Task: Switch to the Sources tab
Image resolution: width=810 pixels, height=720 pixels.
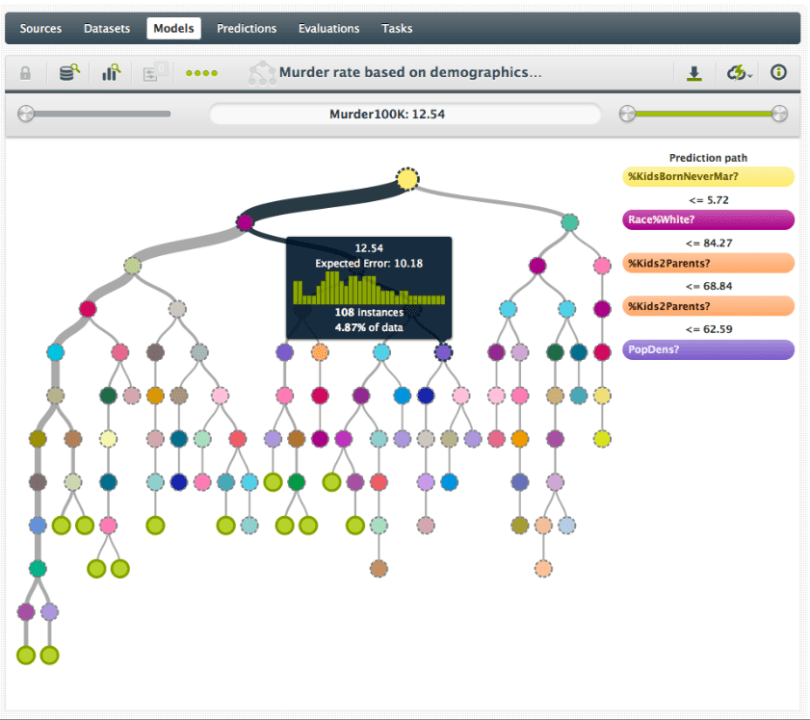Action: [41, 28]
